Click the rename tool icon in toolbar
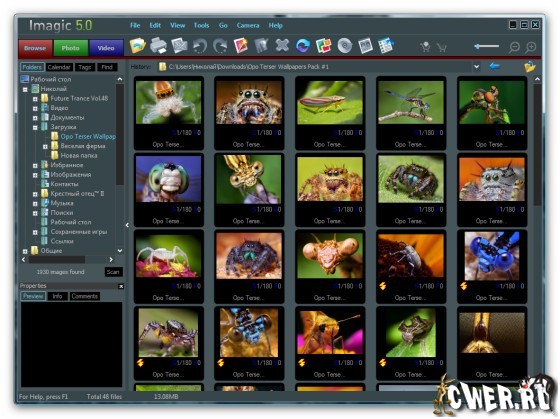Screen dimensions: 560x419 pos(261,46)
